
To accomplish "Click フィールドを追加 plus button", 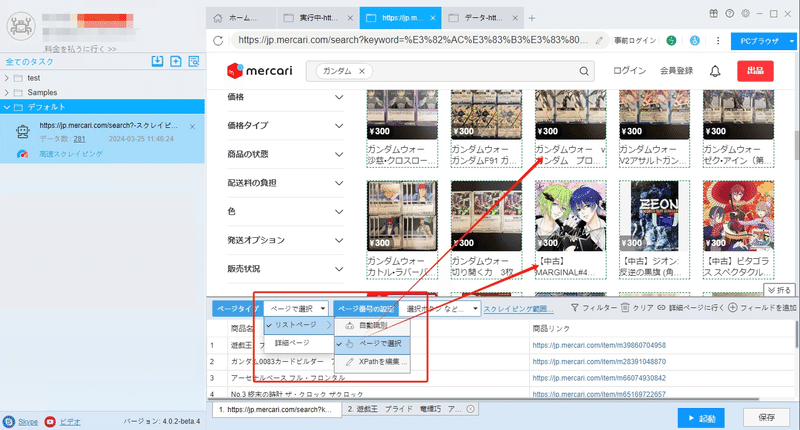I will [x=762, y=308].
